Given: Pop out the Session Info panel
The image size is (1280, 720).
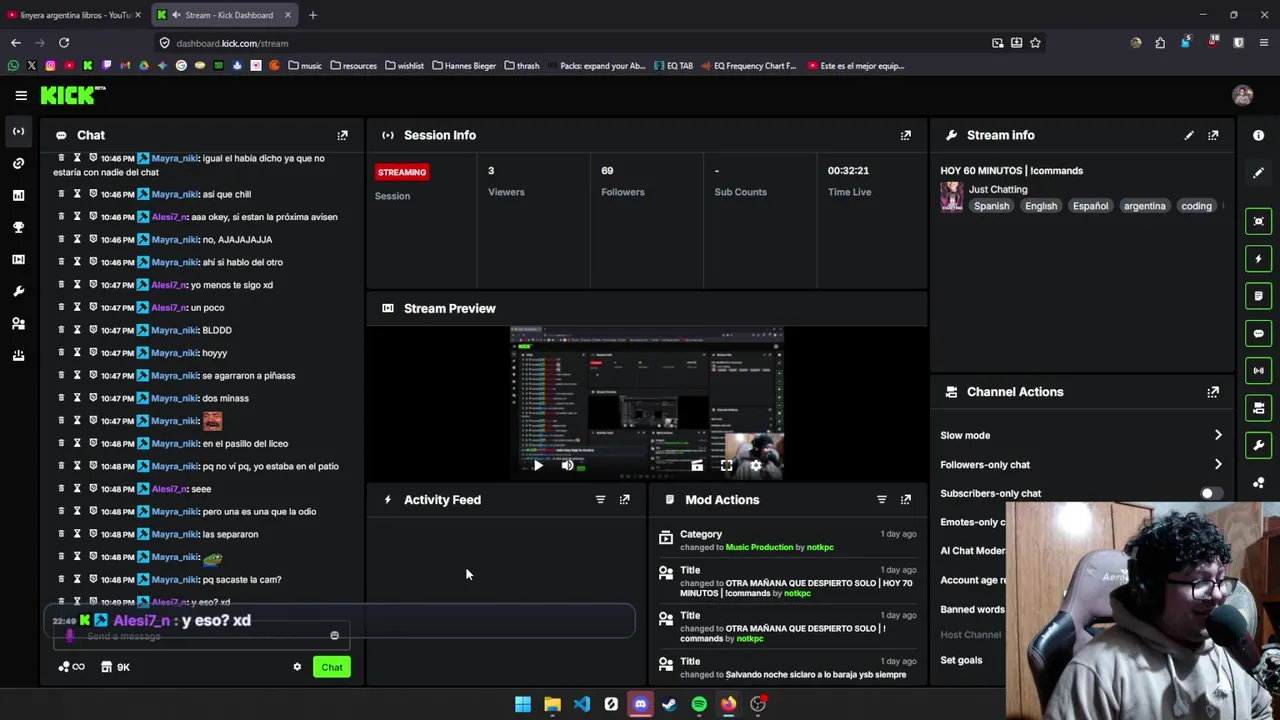Looking at the screenshot, I should pos(905,135).
